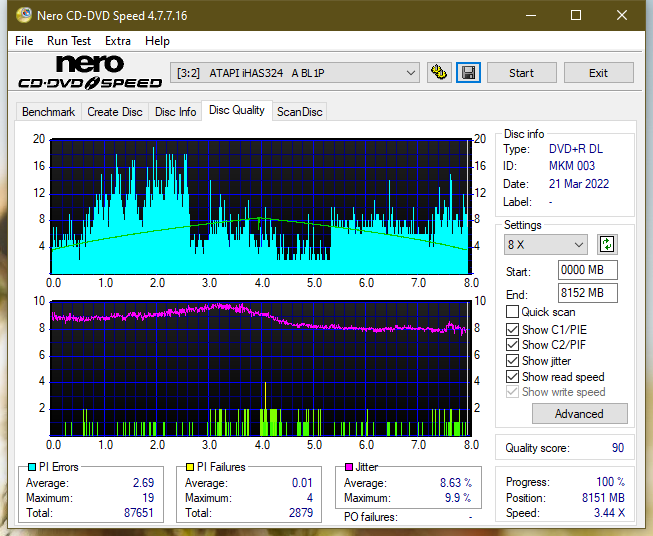This screenshot has height=536, width=653.
Task: Toggle the Show C1/PIE checkbox
Action: click(512, 329)
